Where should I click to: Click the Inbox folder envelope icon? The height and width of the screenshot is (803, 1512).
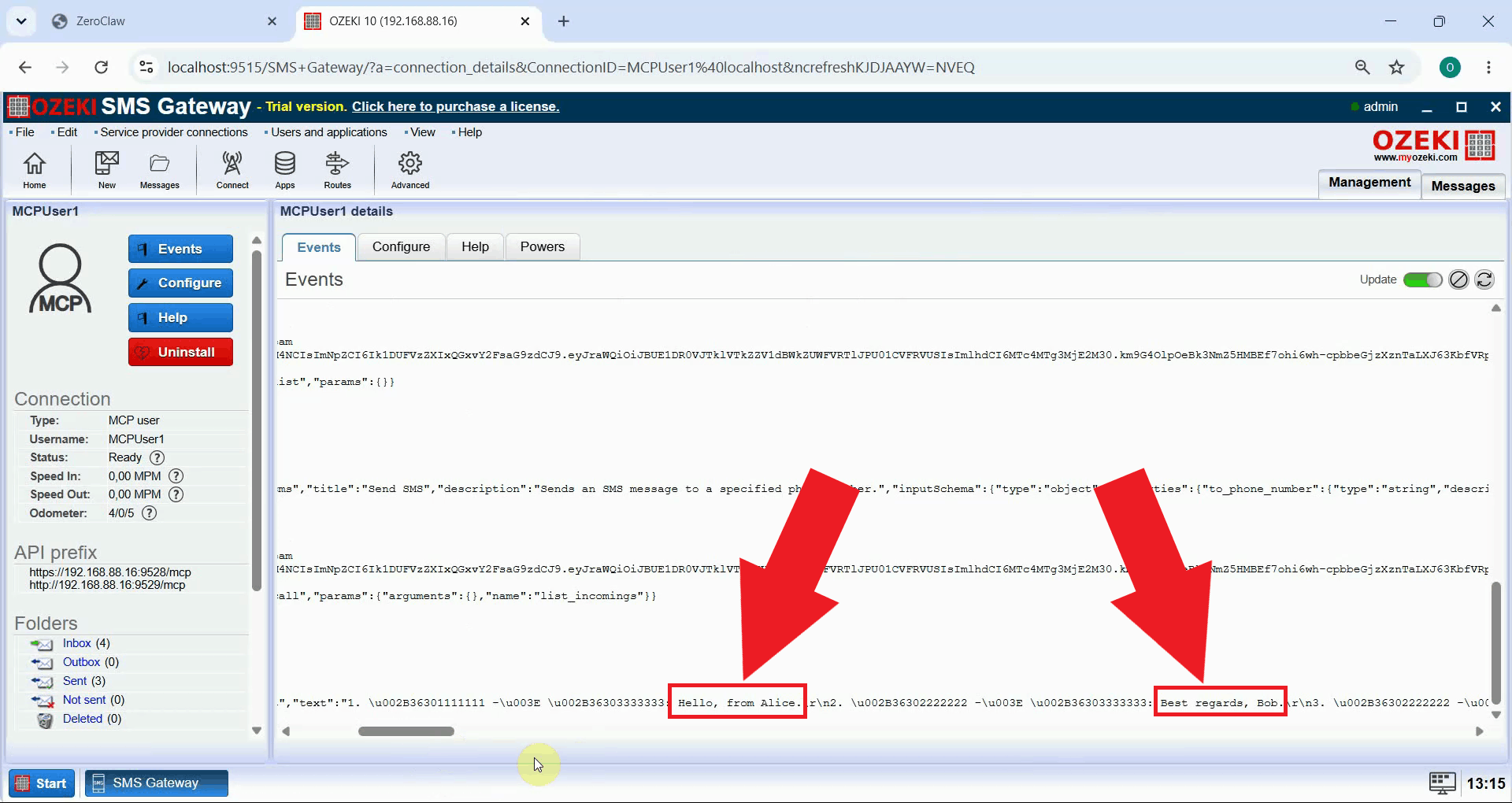[x=43, y=644]
